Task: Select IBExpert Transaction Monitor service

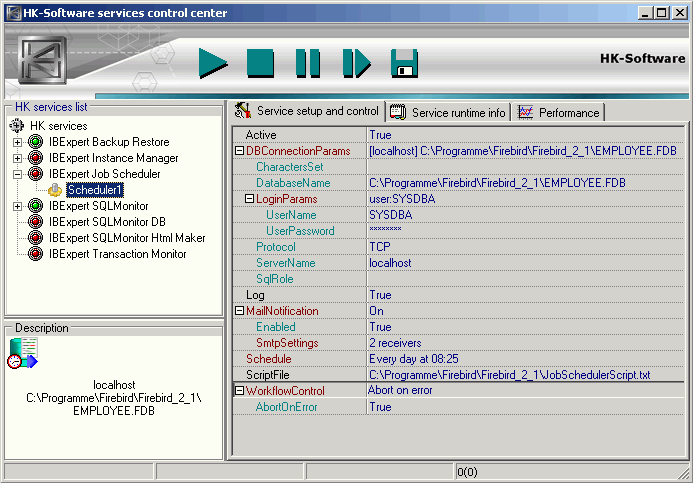Action: 118,254
